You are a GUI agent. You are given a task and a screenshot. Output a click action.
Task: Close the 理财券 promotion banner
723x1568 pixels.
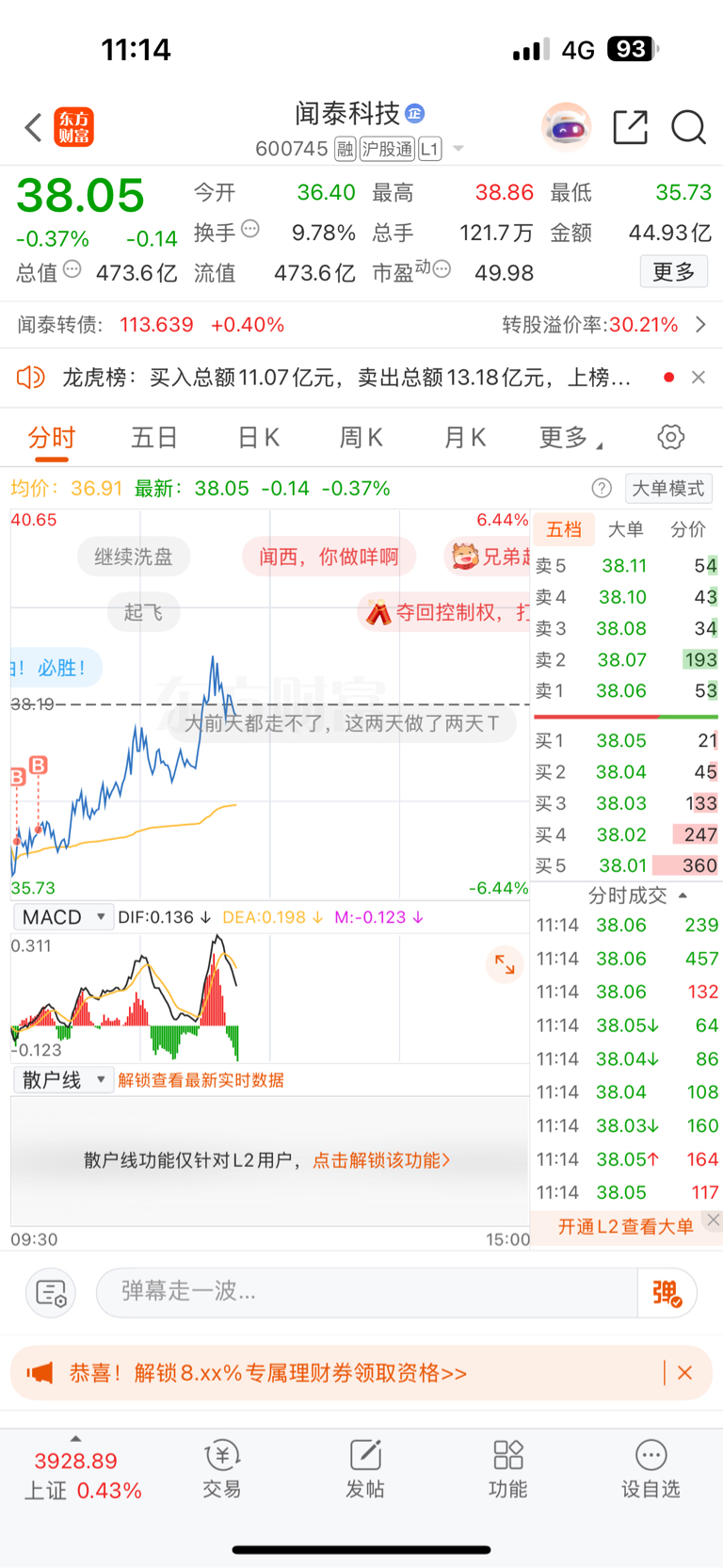coord(685,1373)
